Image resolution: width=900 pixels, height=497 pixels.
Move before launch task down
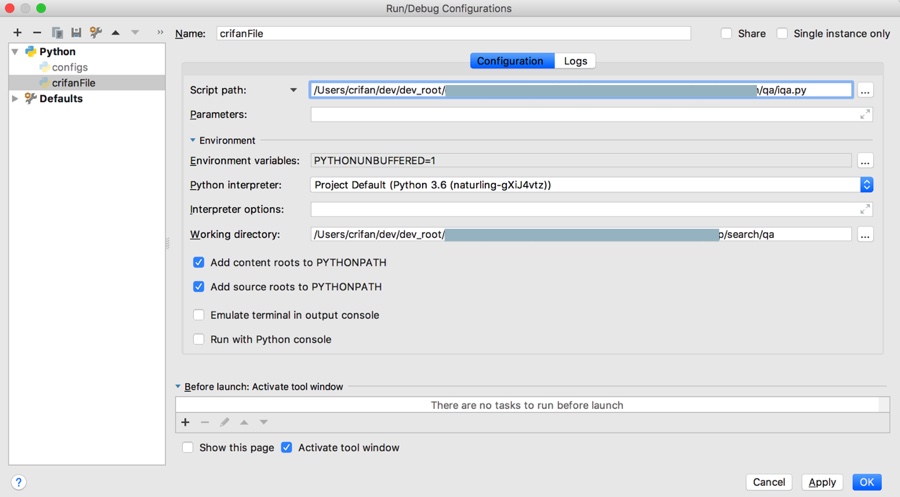pos(263,422)
